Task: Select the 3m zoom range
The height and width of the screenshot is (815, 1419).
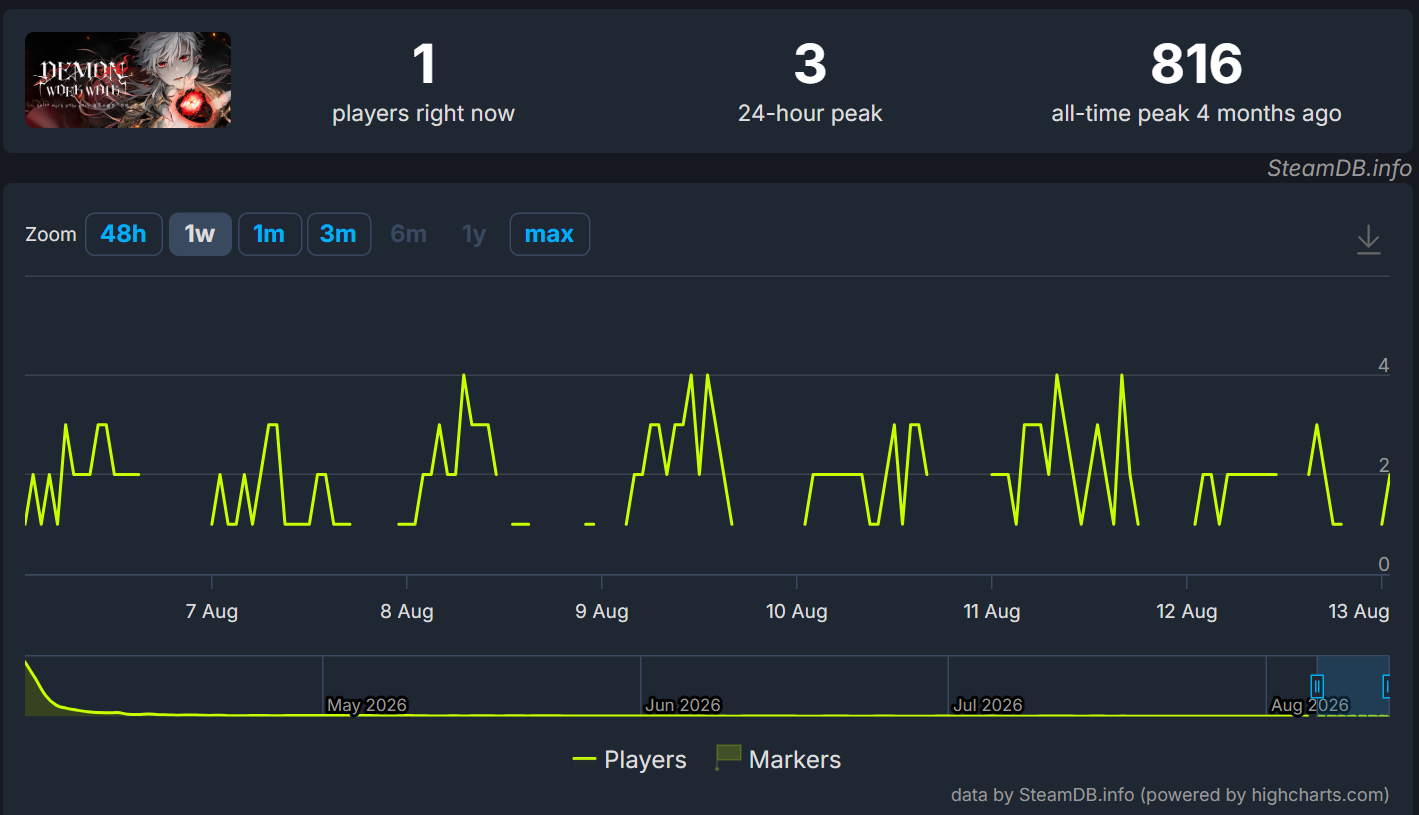Action: 338,234
